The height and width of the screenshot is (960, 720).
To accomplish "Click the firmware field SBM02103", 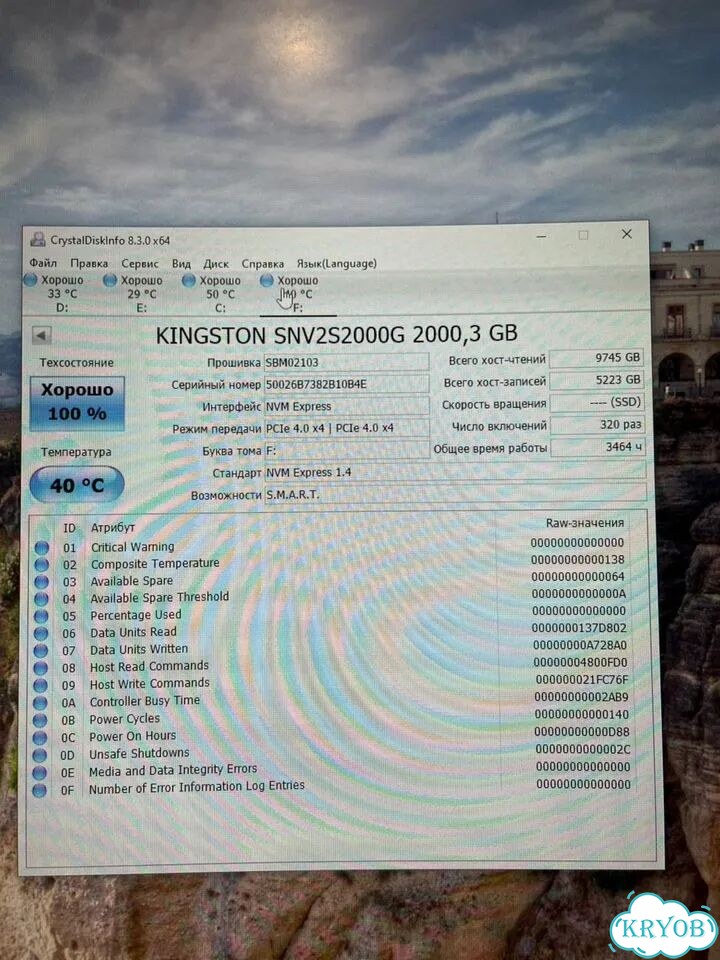I will pos(347,362).
